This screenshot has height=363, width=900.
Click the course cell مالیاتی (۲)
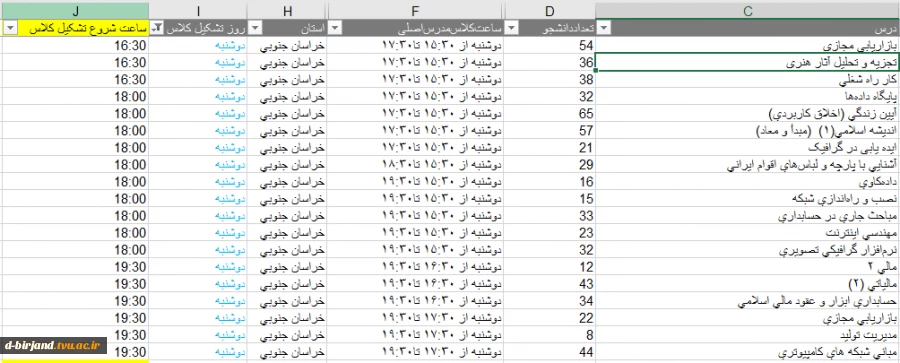[x=748, y=284]
